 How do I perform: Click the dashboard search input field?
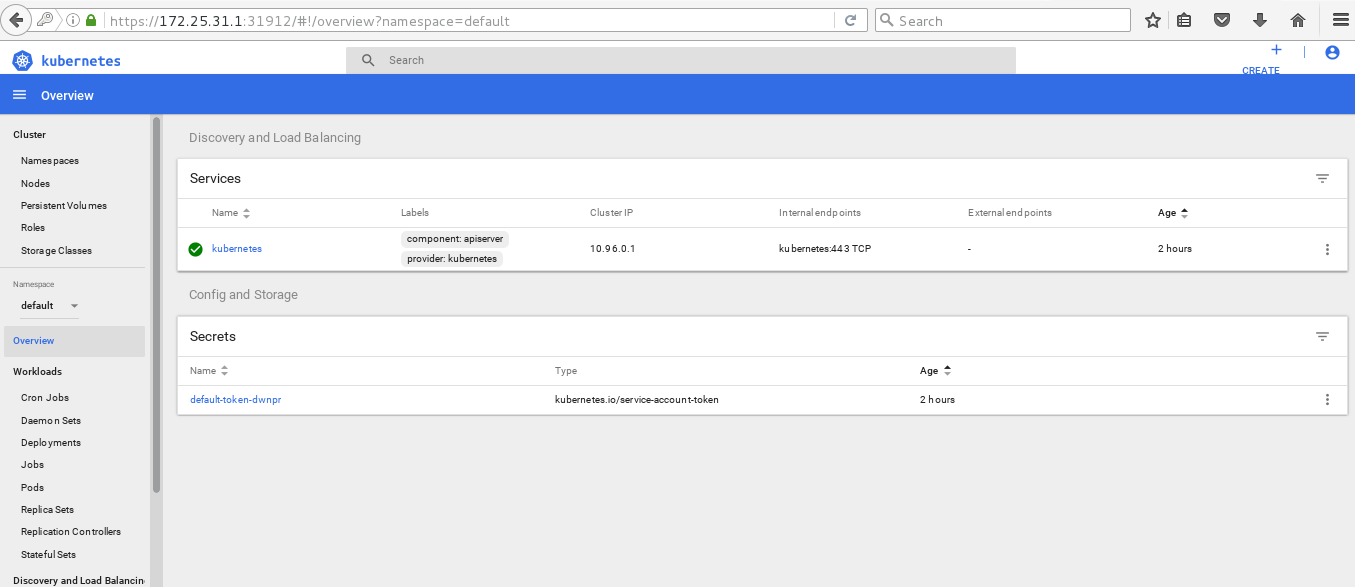point(680,60)
